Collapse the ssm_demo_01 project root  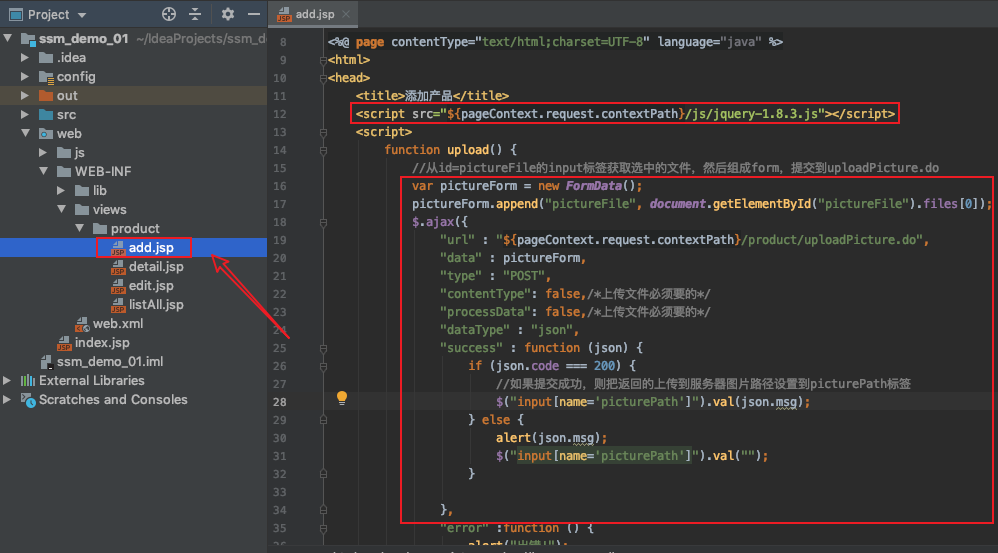(x=8, y=38)
